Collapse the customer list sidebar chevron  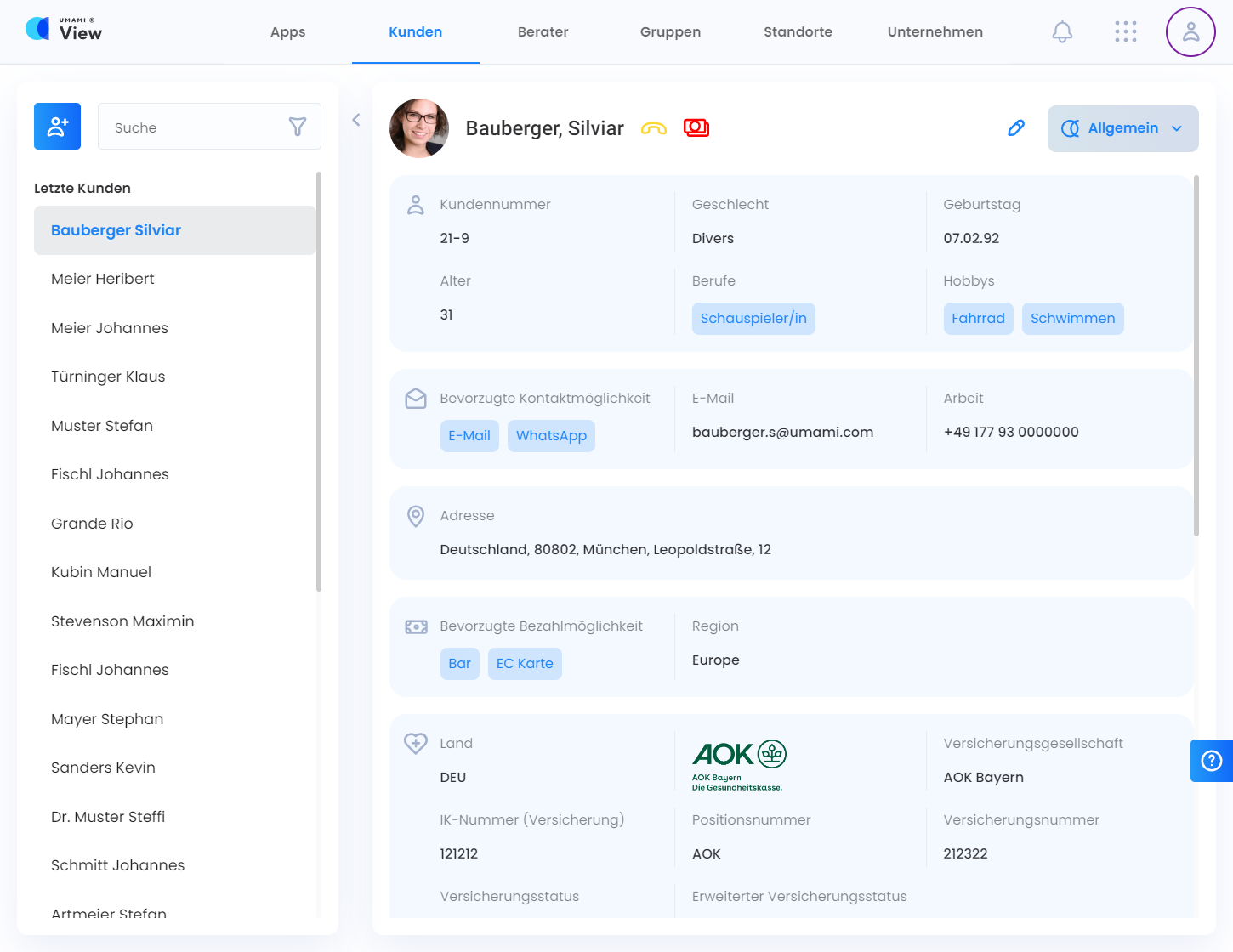point(356,120)
